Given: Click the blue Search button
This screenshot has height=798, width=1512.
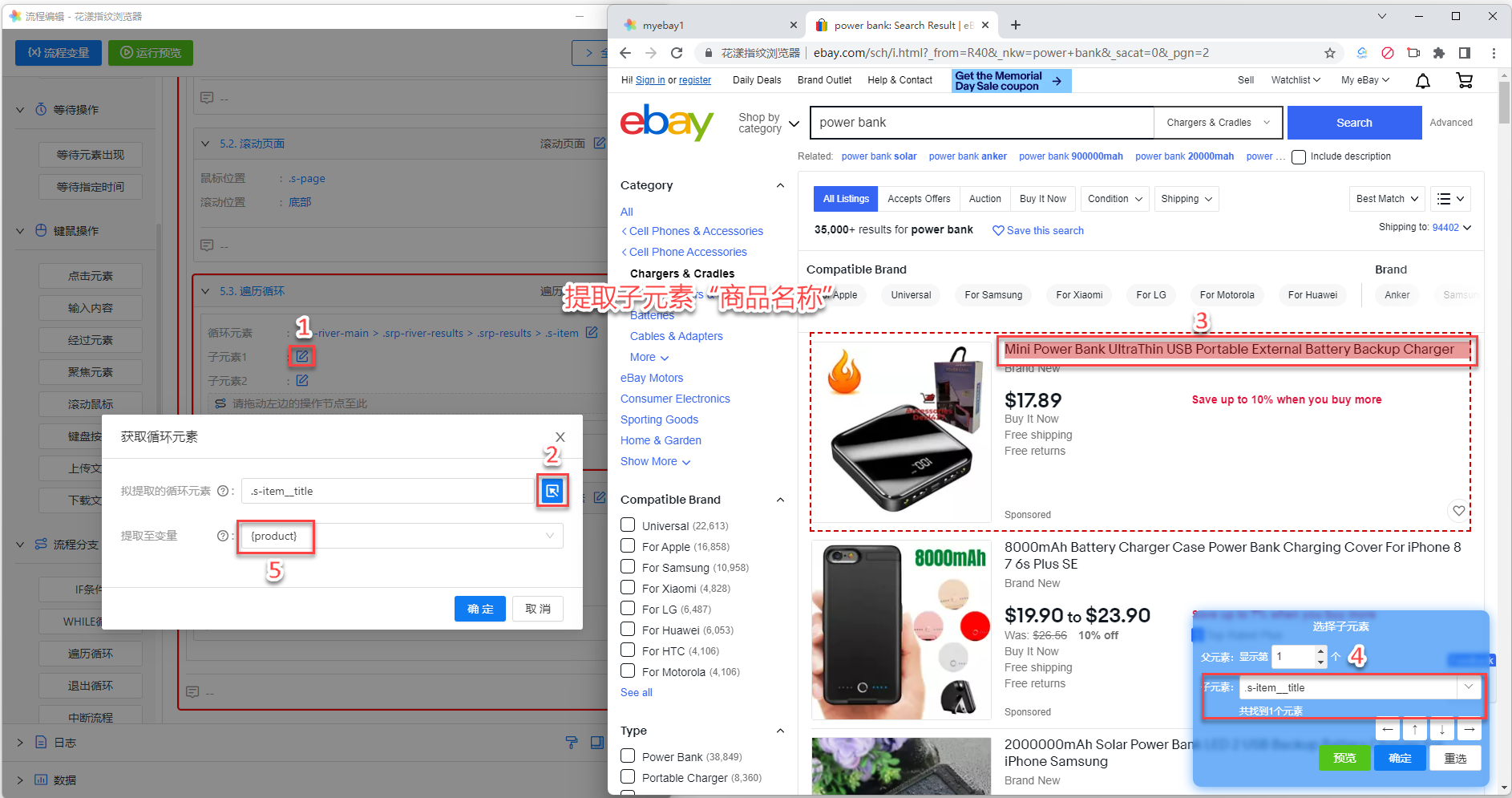Looking at the screenshot, I should (x=1354, y=123).
